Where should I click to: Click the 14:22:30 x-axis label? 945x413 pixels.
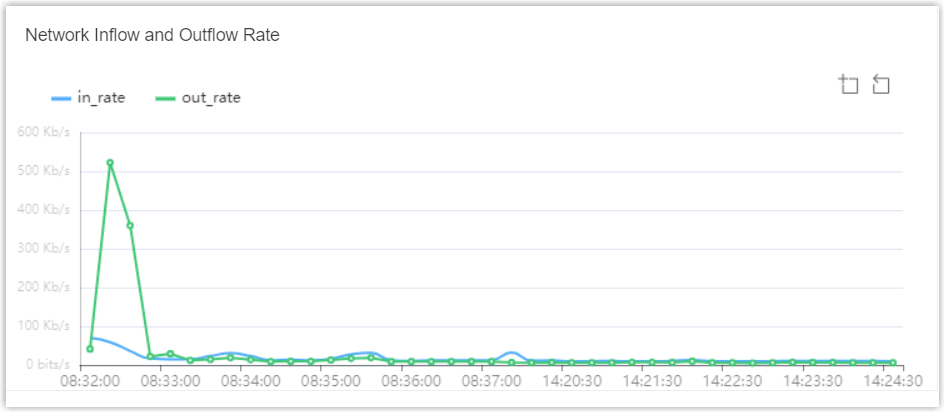[x=733, y=381]
